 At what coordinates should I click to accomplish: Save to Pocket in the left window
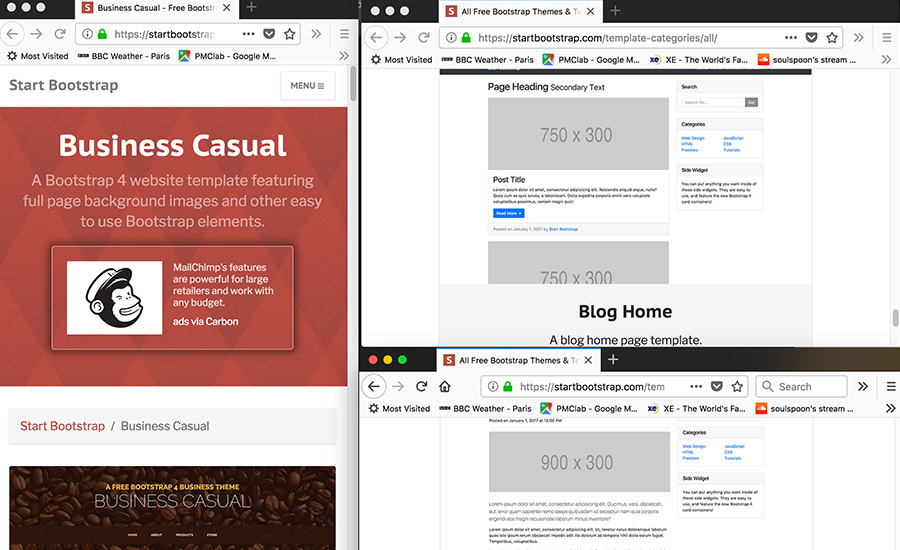(269, 34)
